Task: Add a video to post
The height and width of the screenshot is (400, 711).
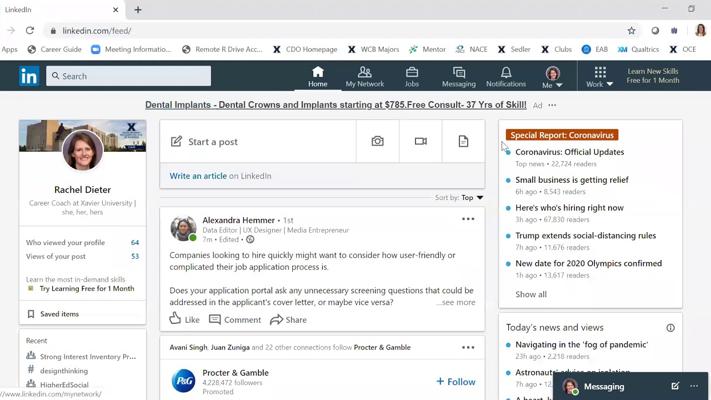Action: click(x=420, y=142)
